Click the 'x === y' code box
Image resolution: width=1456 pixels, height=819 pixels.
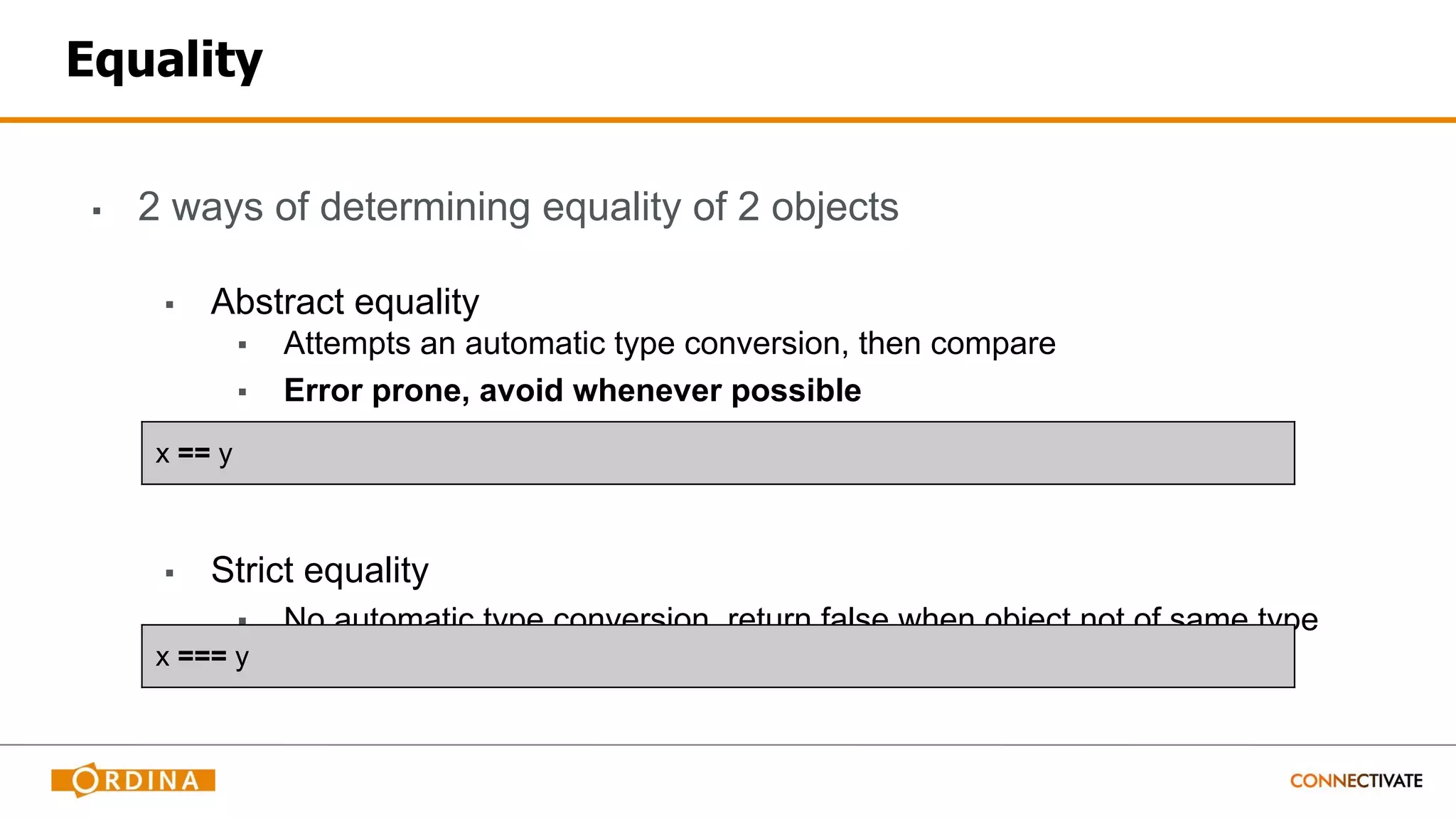click(718, 656)
